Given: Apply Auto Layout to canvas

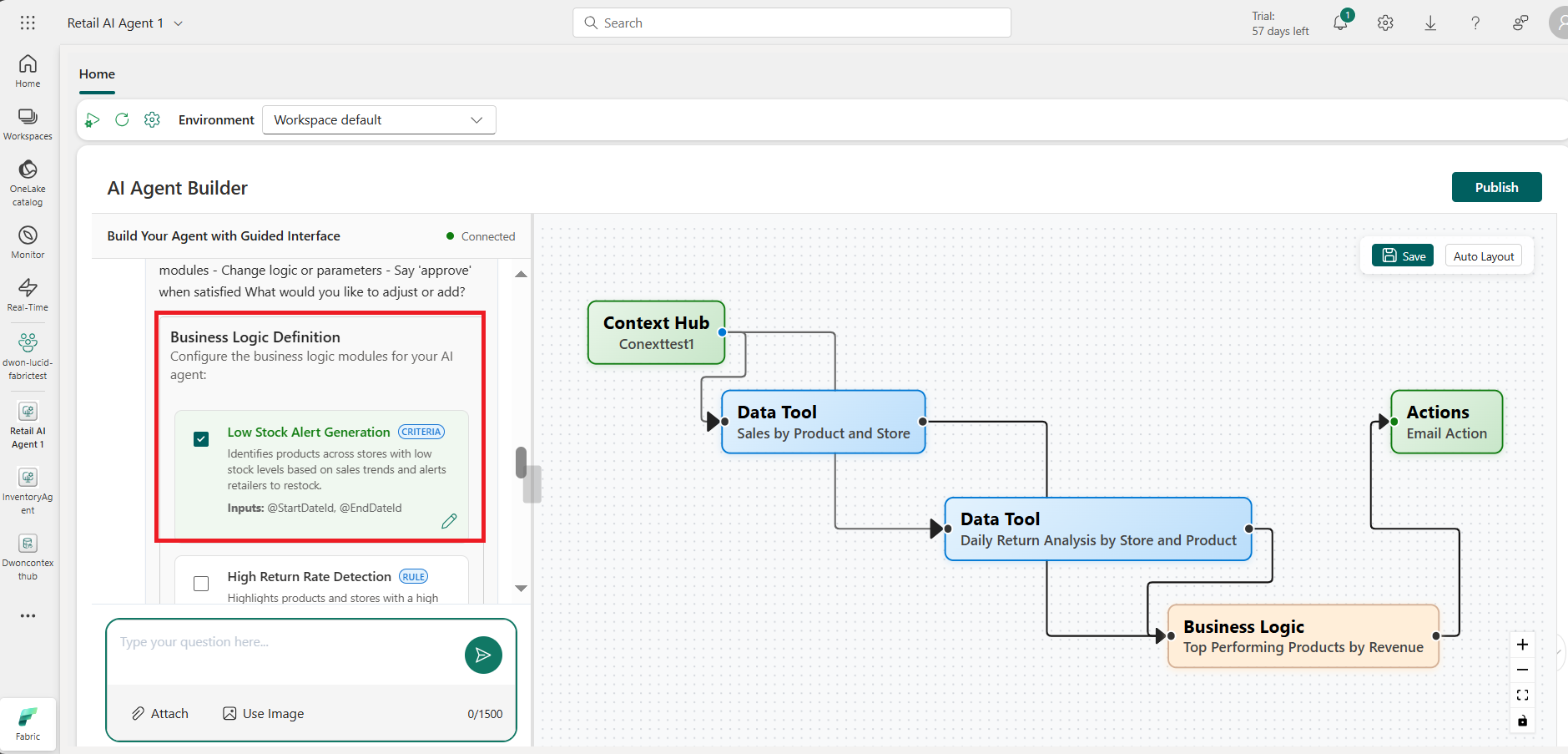Looking at the screenshot, I should click(x=1483, y=256).
